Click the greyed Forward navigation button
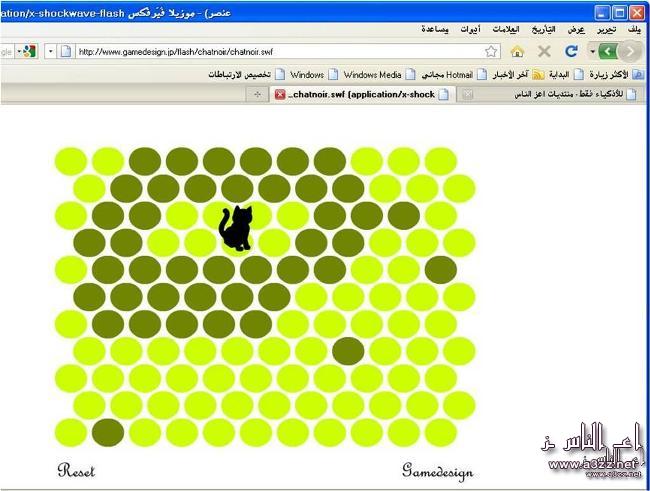 (630, 51)
